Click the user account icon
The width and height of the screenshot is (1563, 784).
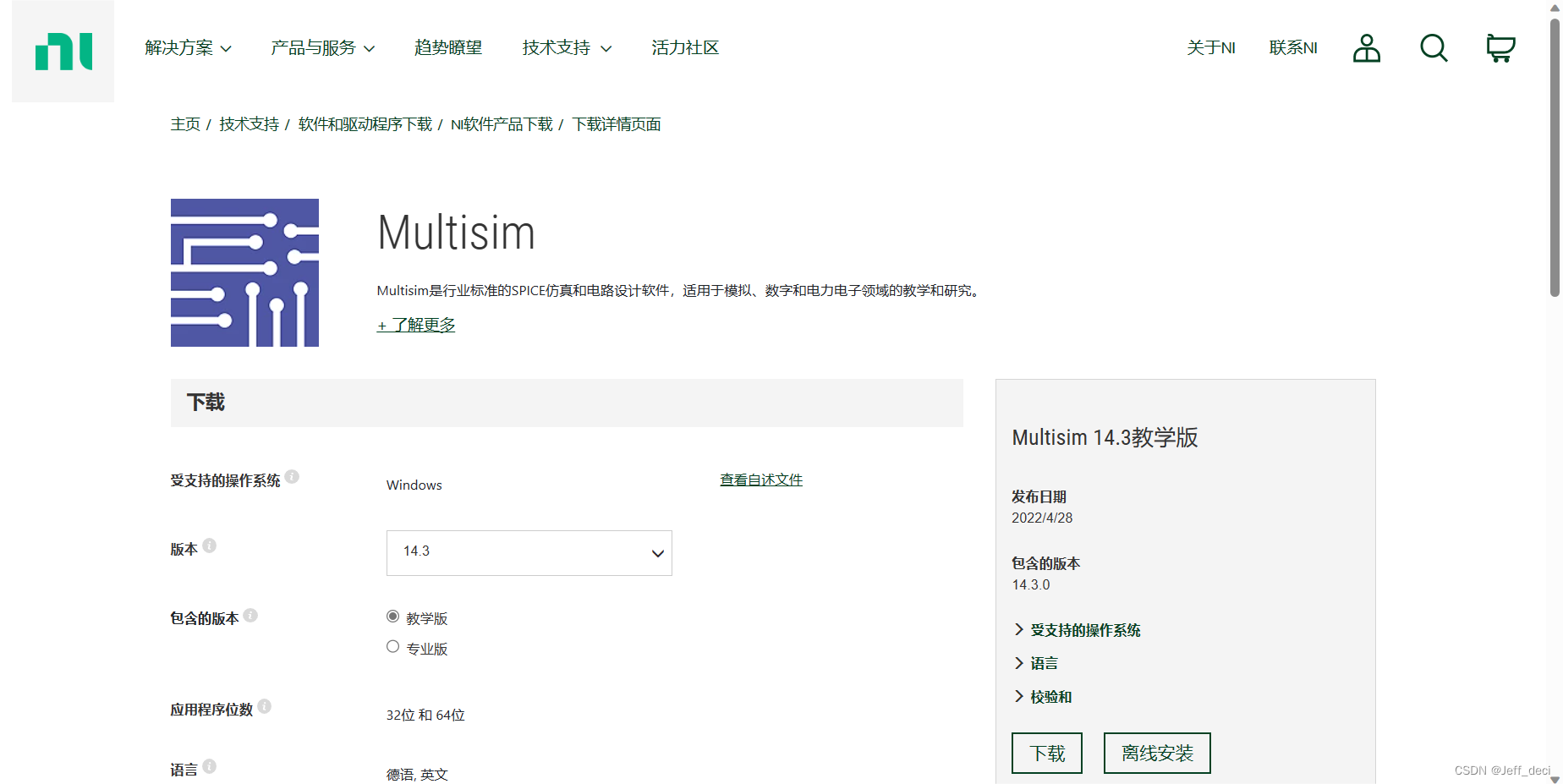1366,49
